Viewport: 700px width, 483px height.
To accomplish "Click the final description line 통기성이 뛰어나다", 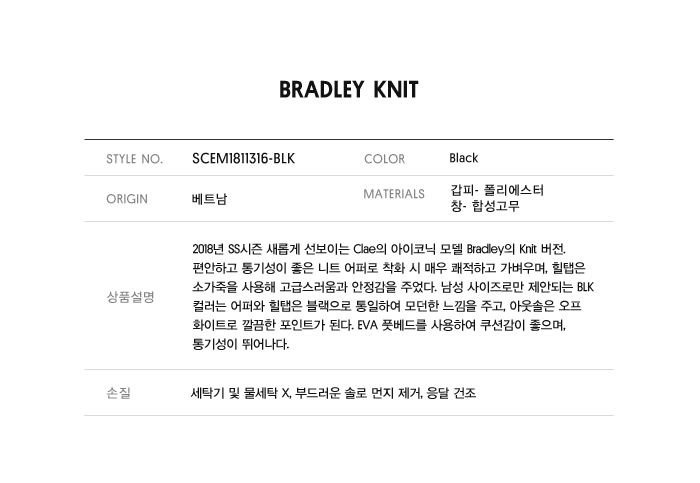I will click(240, 344).
